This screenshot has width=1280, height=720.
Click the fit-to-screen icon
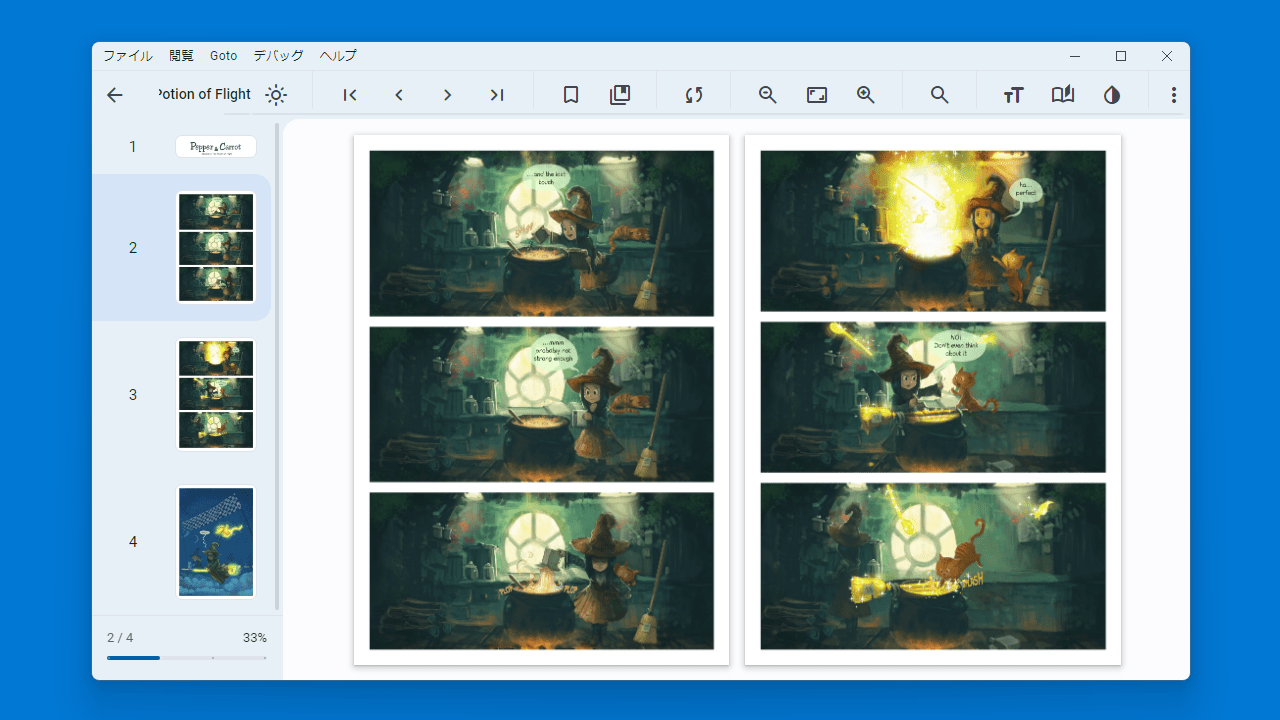(817, 95)
